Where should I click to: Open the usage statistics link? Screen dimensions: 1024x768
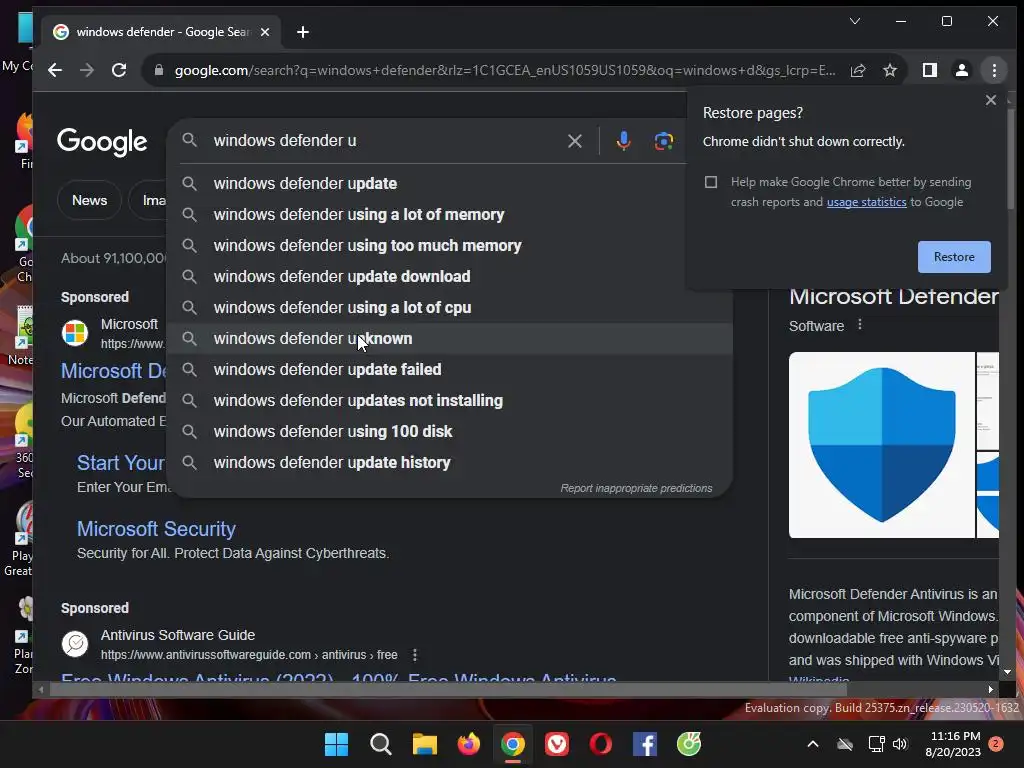tap(866, 202)
